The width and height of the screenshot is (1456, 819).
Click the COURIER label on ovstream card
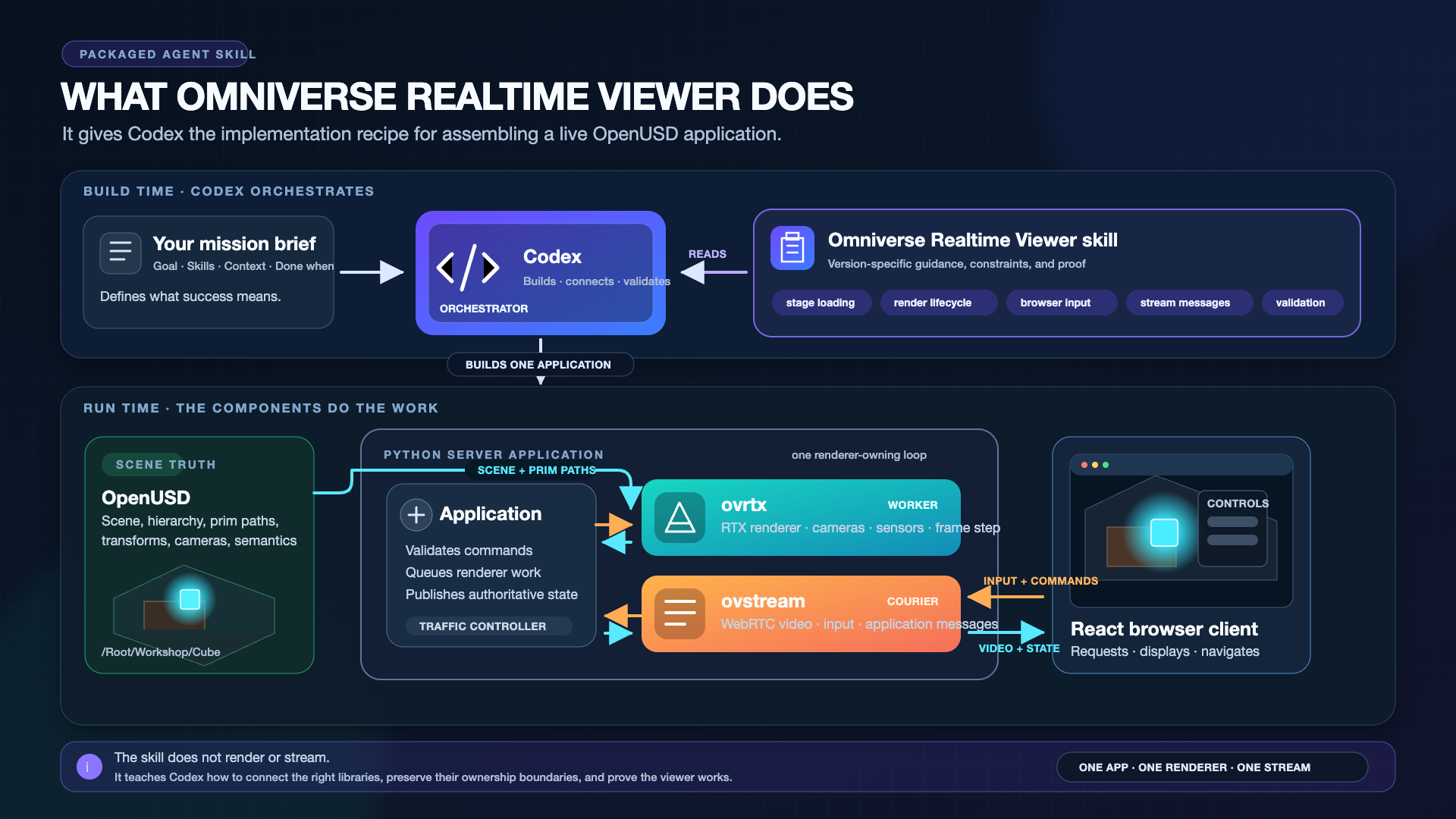[913, 601]
